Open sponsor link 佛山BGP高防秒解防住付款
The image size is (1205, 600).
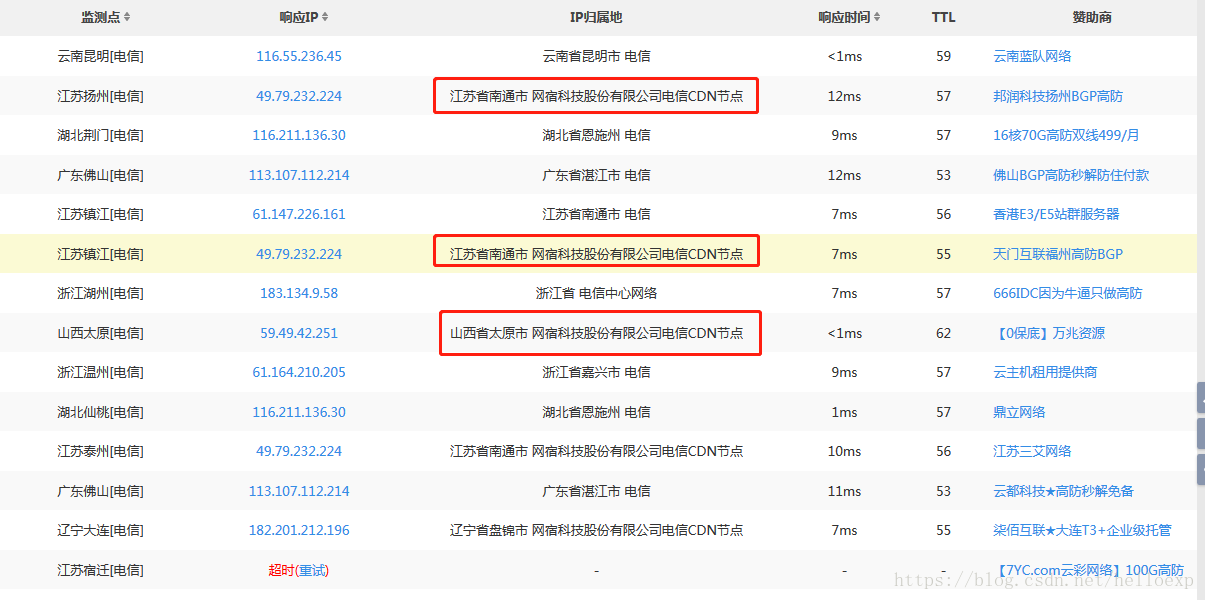pyautogui.click(x=1071, y=175)
